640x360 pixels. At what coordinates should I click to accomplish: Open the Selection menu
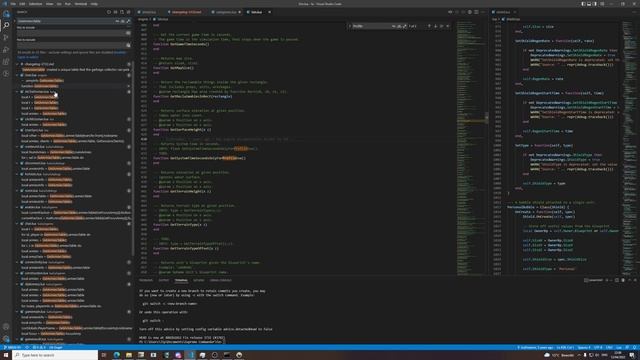point(36,4)
